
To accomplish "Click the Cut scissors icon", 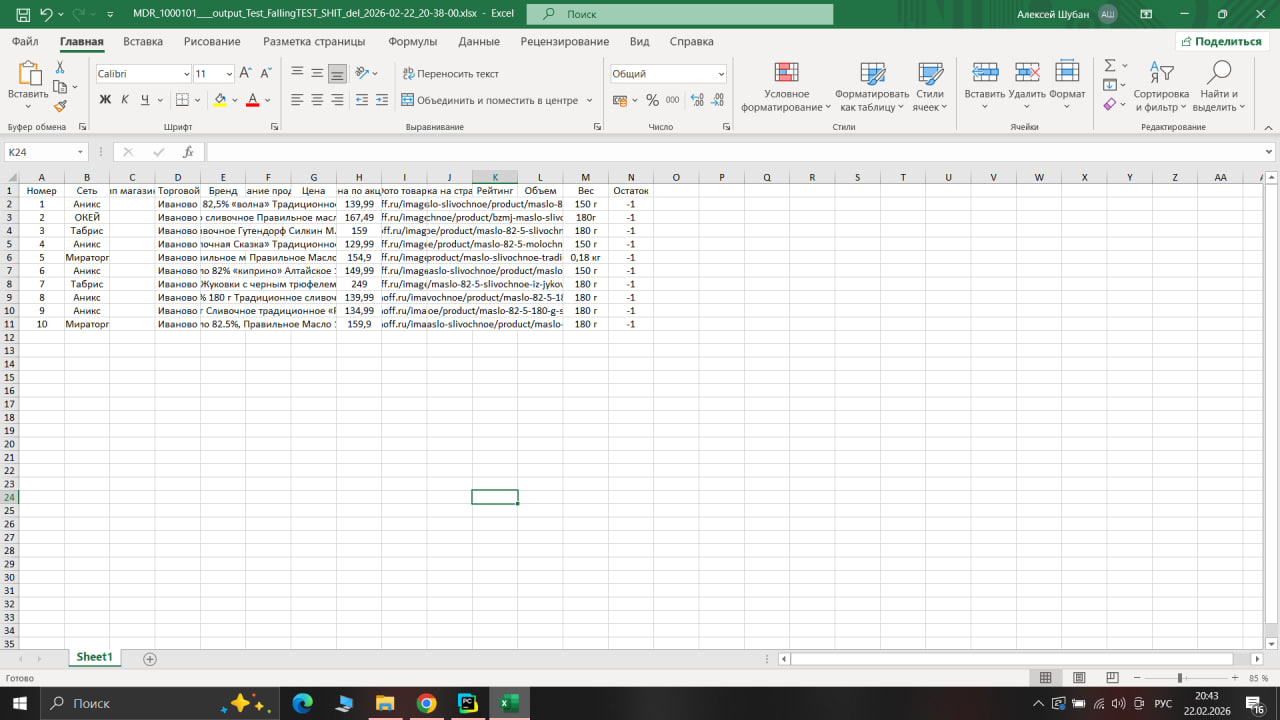I will tap(60, 67).
